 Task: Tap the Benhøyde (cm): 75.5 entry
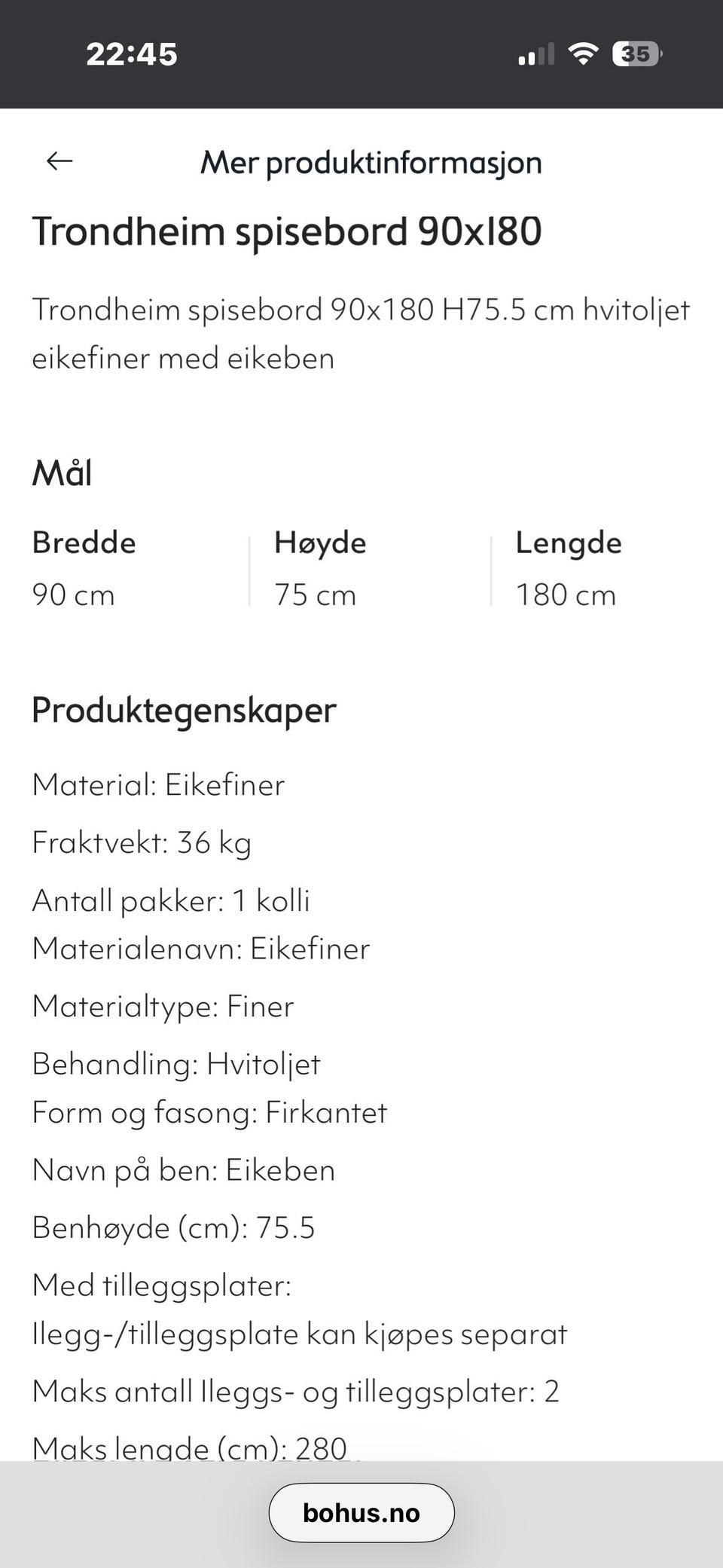point(174,1227)
